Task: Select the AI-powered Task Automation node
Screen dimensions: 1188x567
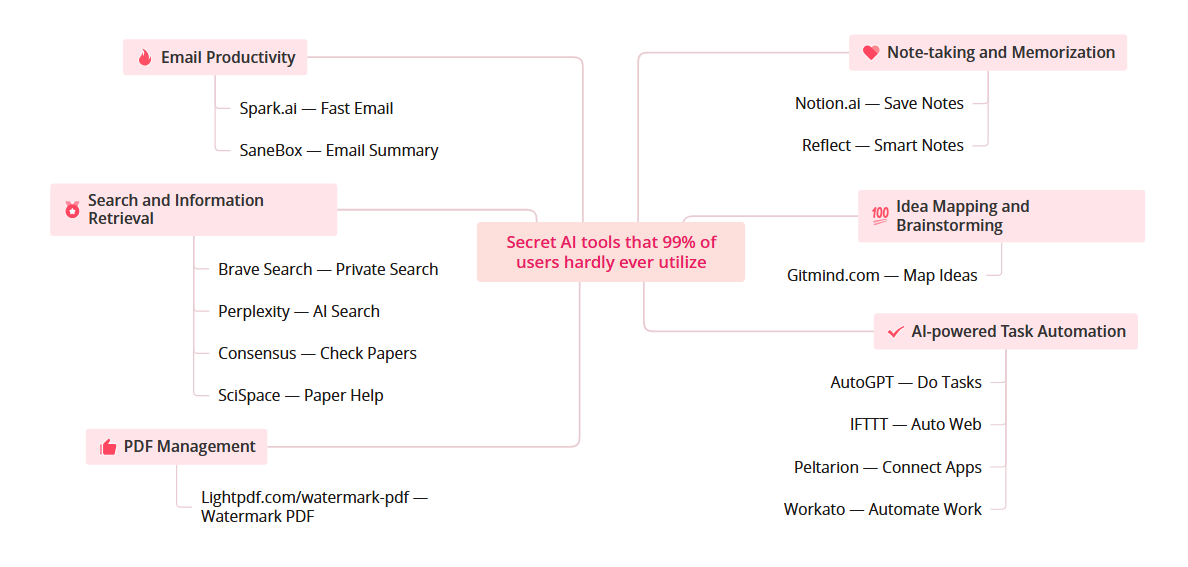Action: 1006,331
